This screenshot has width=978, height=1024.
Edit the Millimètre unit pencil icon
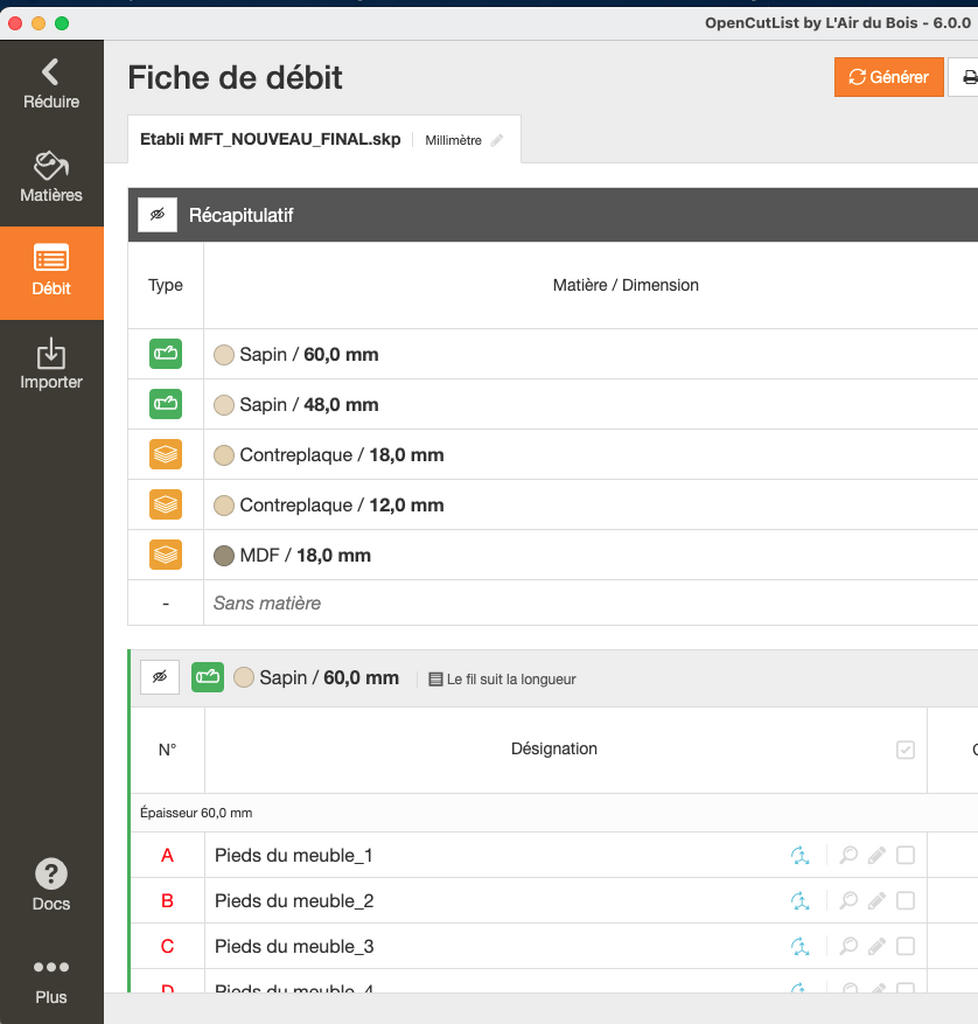(497, 140)
